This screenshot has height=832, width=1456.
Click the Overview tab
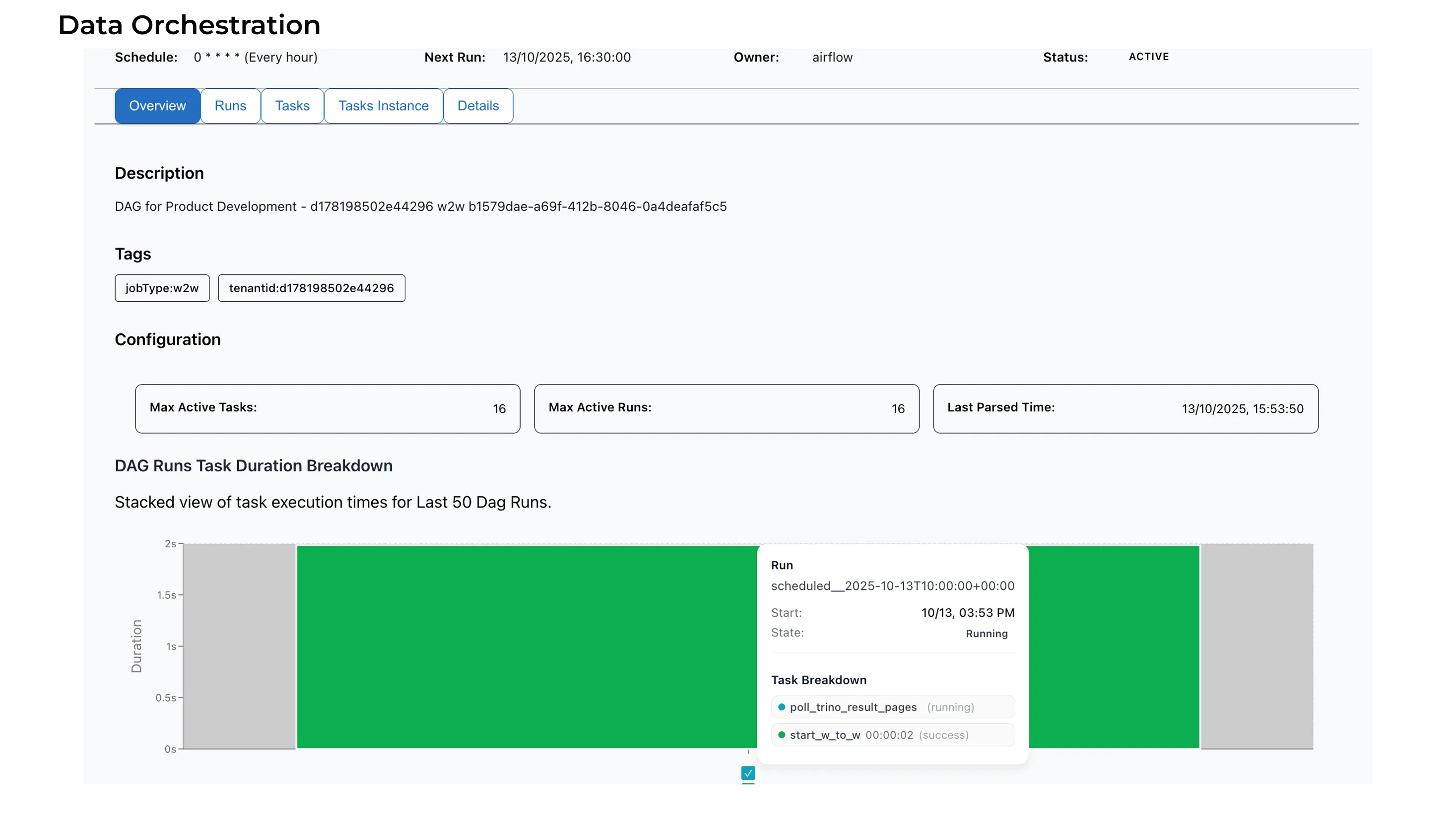coord(157,106)
